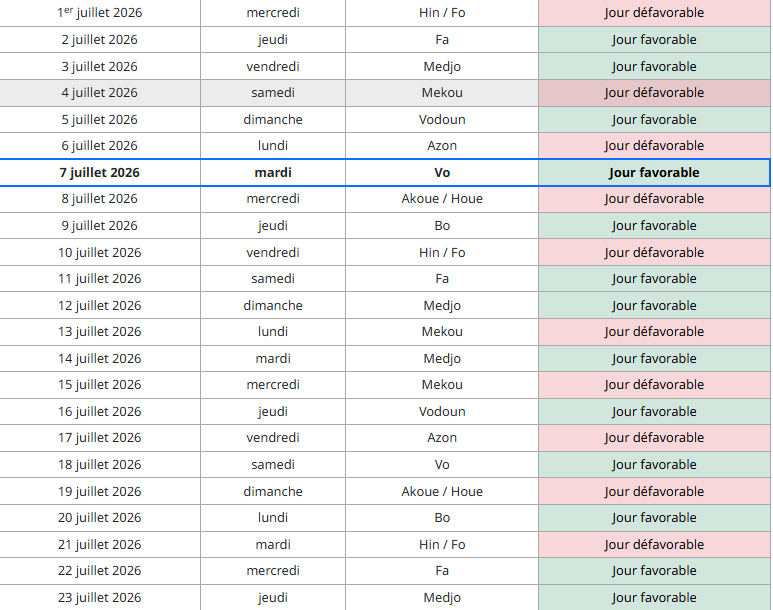This screenshot has width=773, height=610.
Task: Click 'samedi' in the 11 juillet row
Action: click(x=273, y=279)
